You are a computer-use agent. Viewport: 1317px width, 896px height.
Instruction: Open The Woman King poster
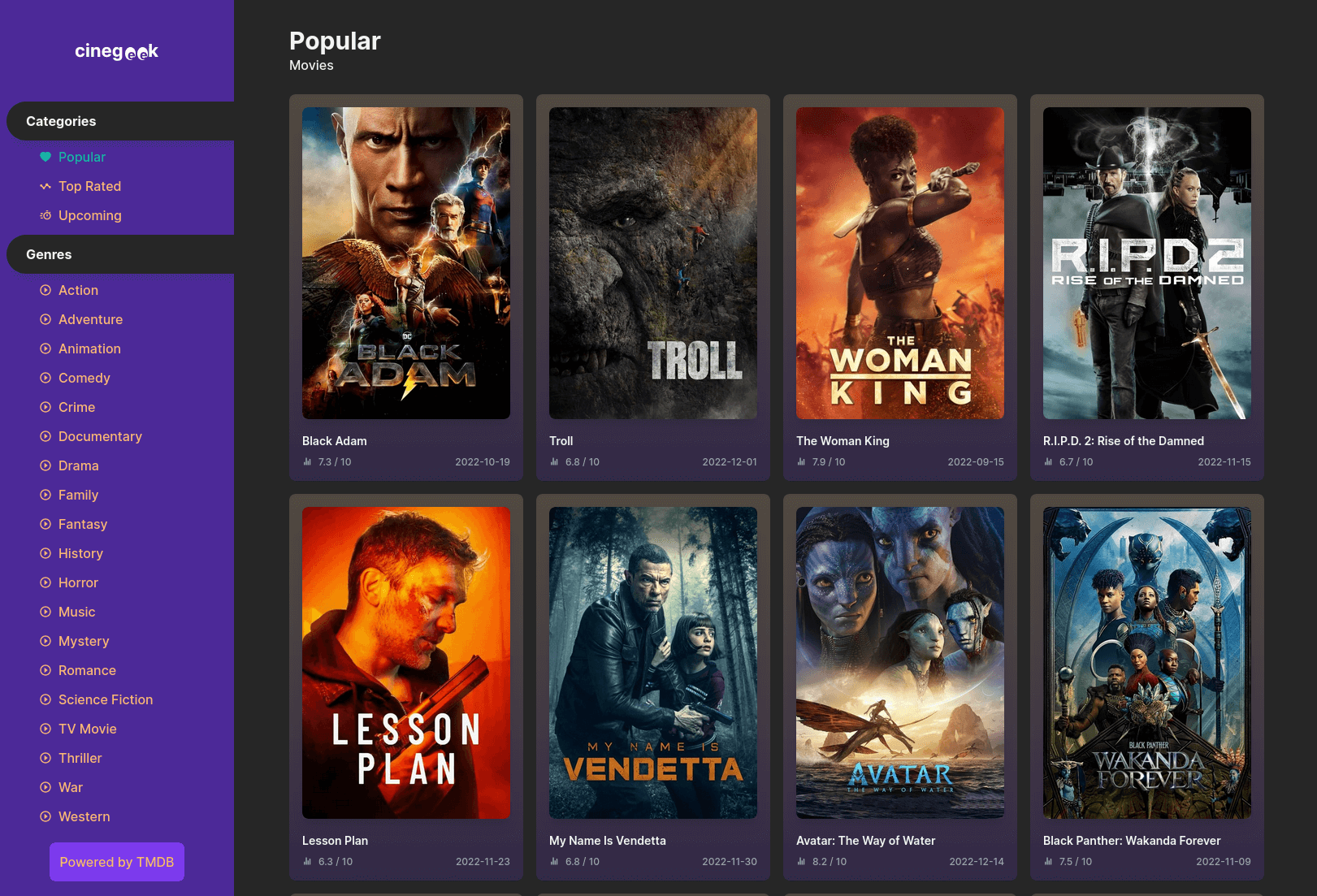click(x=900, y=263)
